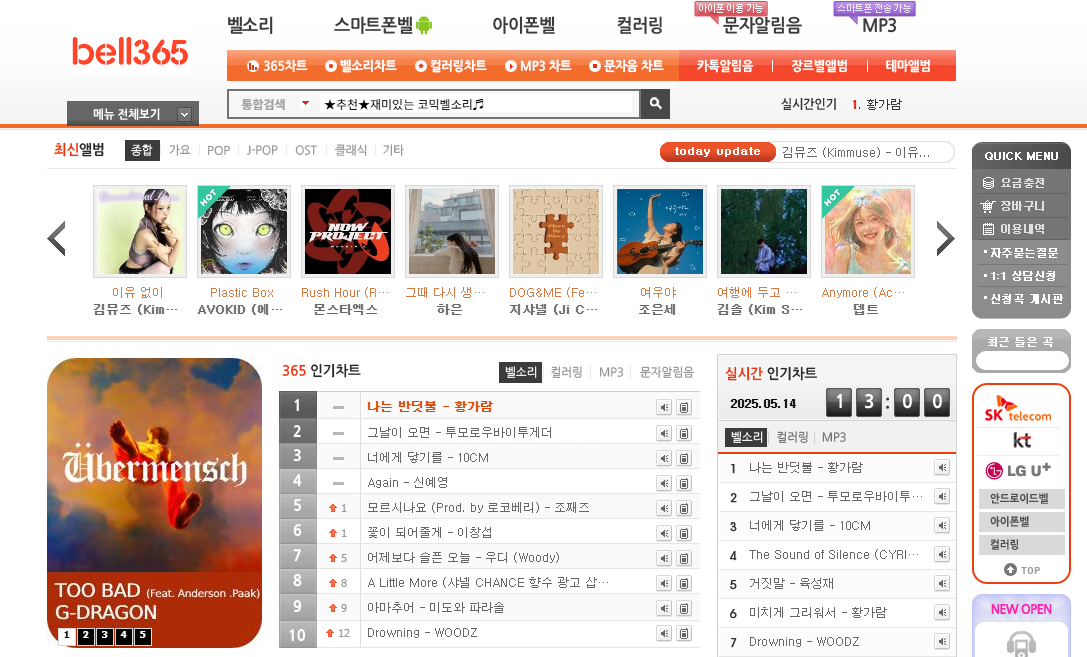The image size is (1087, 657).
Task: Click phone icon for 꽃이 되어줄게 row
Action: click(x=684, y=533)
